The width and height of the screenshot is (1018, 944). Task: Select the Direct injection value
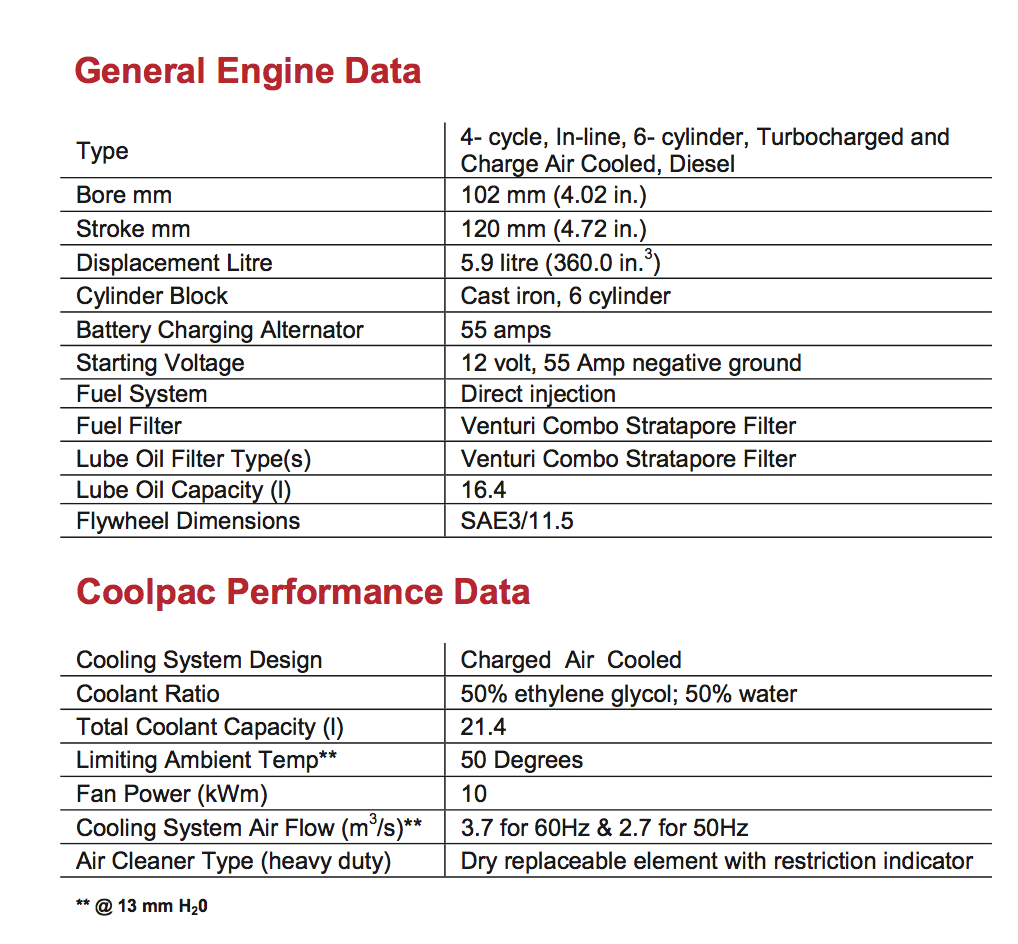[538, 394]
